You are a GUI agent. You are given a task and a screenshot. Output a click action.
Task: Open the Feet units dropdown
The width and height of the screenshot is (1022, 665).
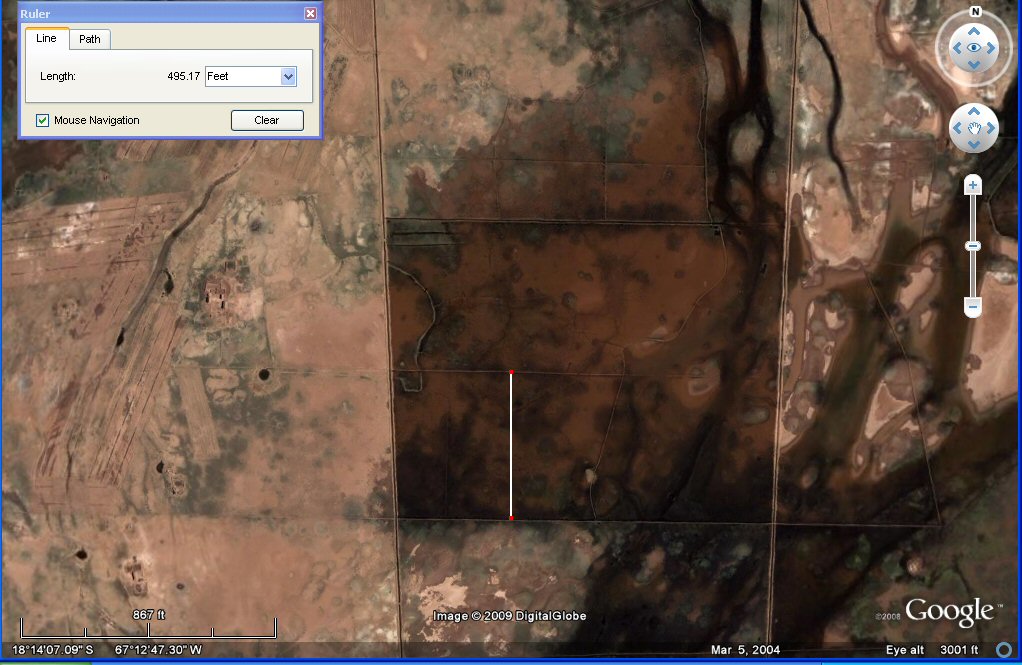tap(288, 76)
